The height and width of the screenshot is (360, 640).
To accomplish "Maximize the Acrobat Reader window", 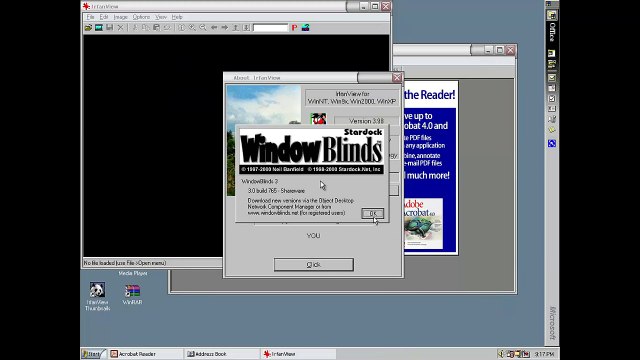I will coord(500,50).
